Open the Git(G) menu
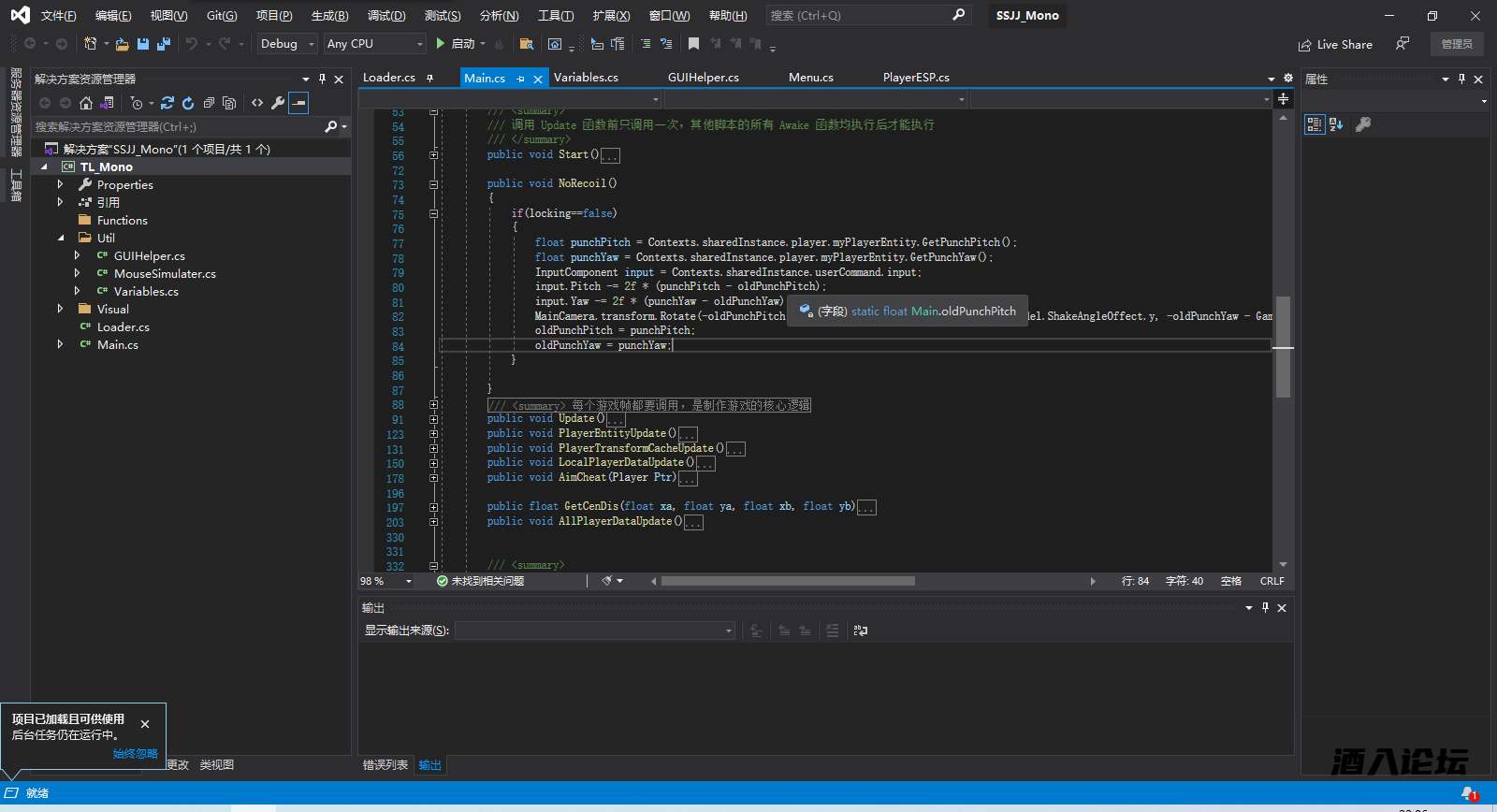1497x812 pixels. [x=222, y=16]
